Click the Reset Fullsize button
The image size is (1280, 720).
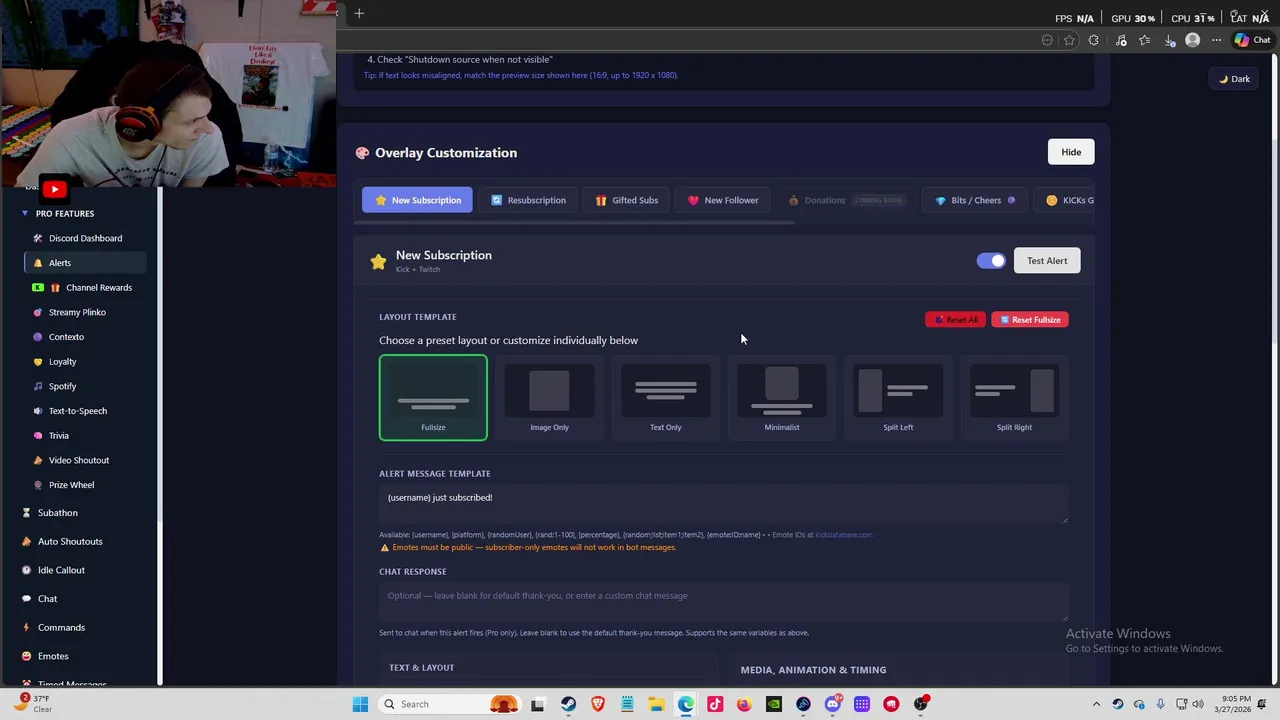coord(1030,320)
